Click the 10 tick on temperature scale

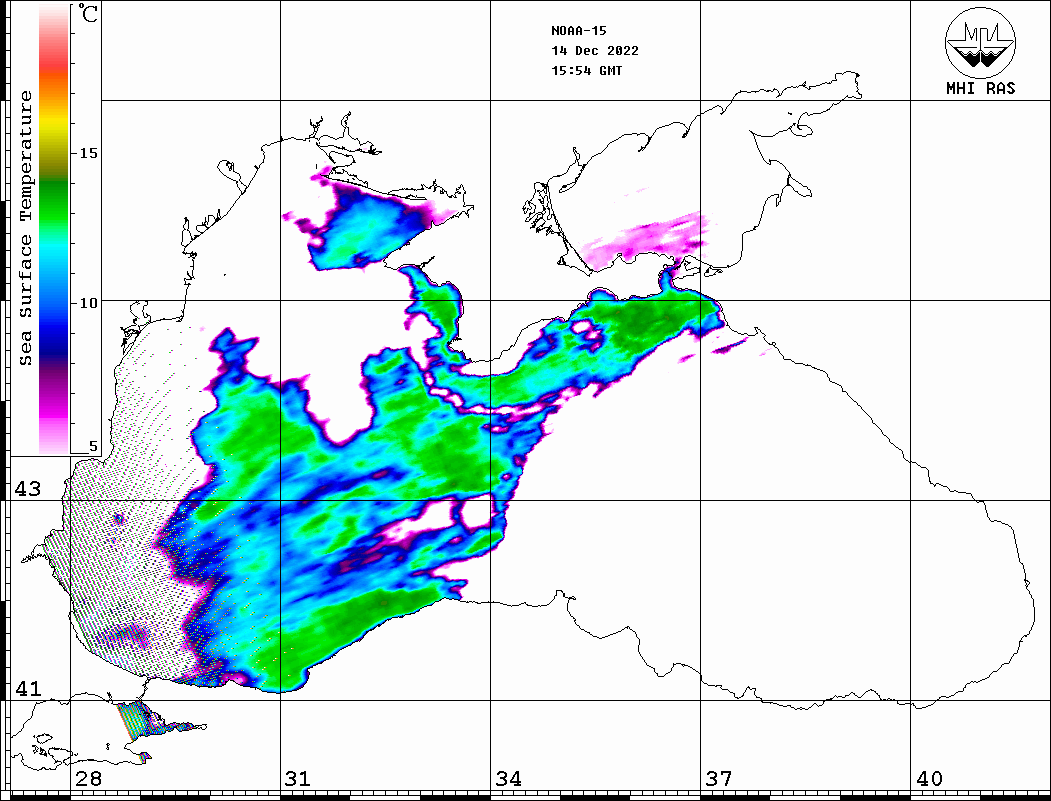[88, 303]
